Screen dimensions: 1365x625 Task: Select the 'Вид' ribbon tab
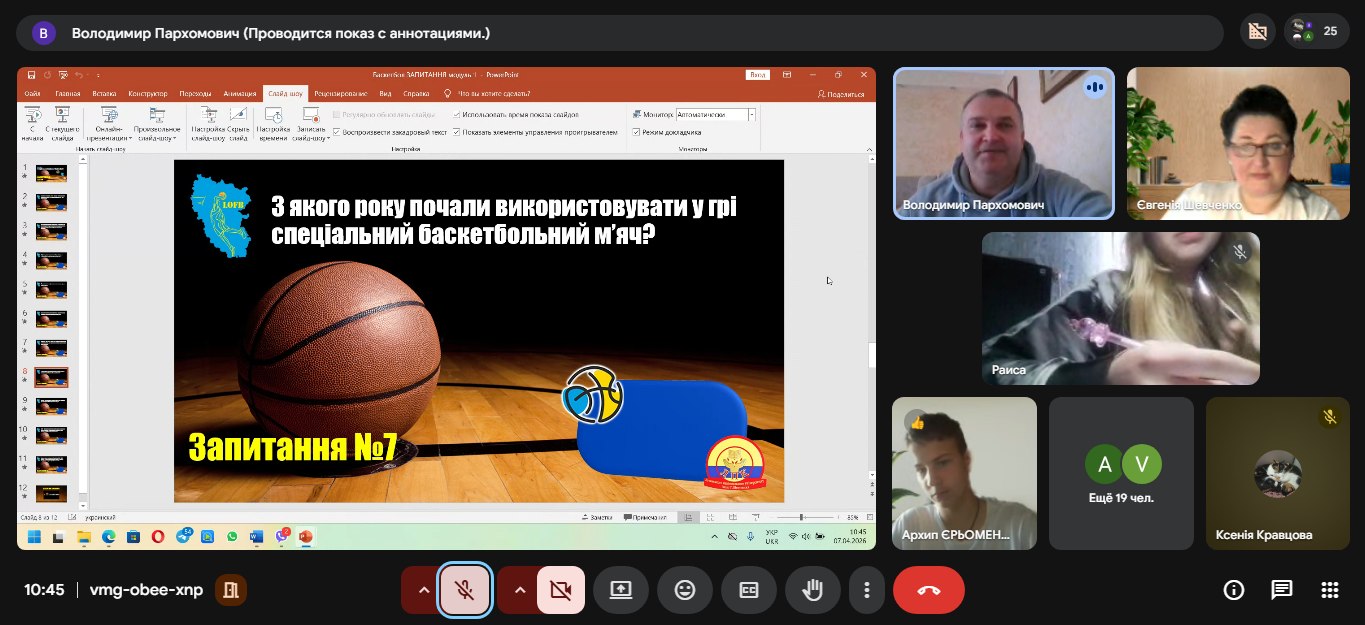point(385,93)
